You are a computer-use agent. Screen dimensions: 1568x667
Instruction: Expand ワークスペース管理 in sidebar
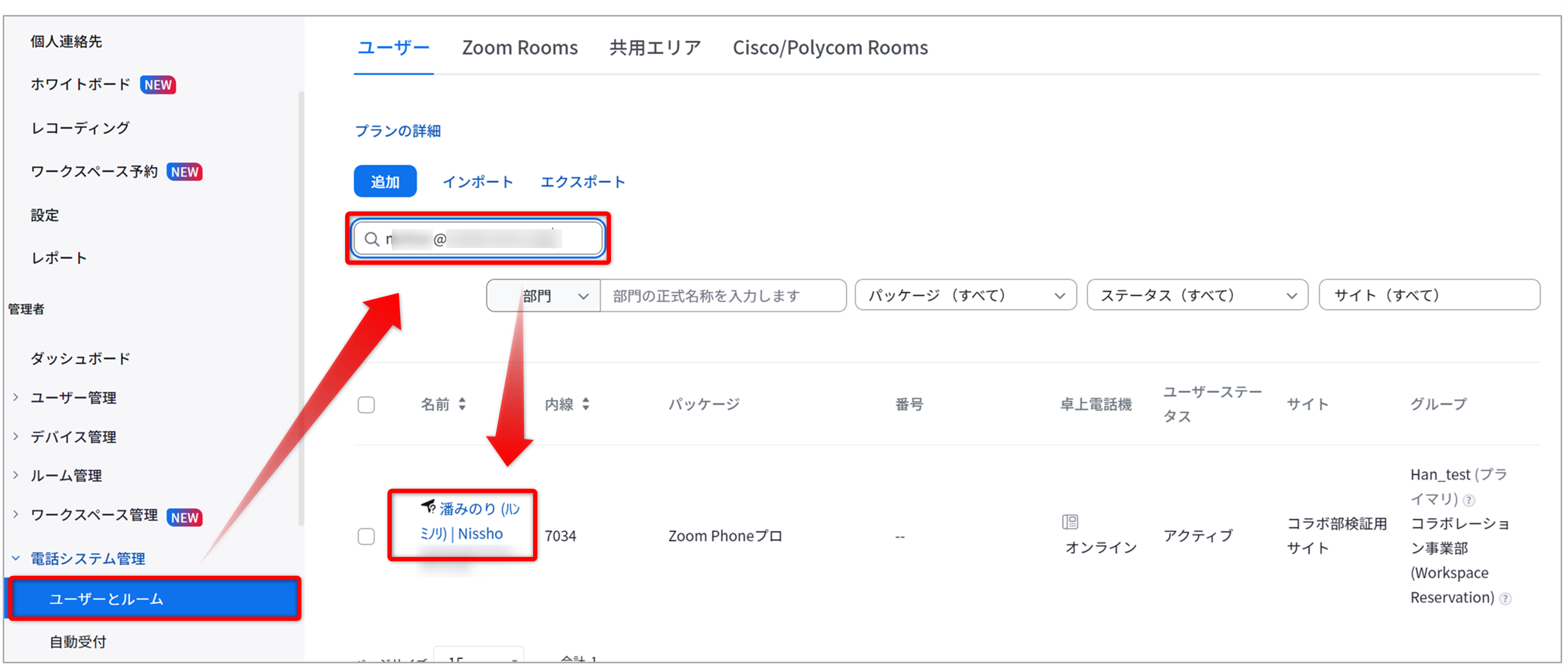pos(16,515)
